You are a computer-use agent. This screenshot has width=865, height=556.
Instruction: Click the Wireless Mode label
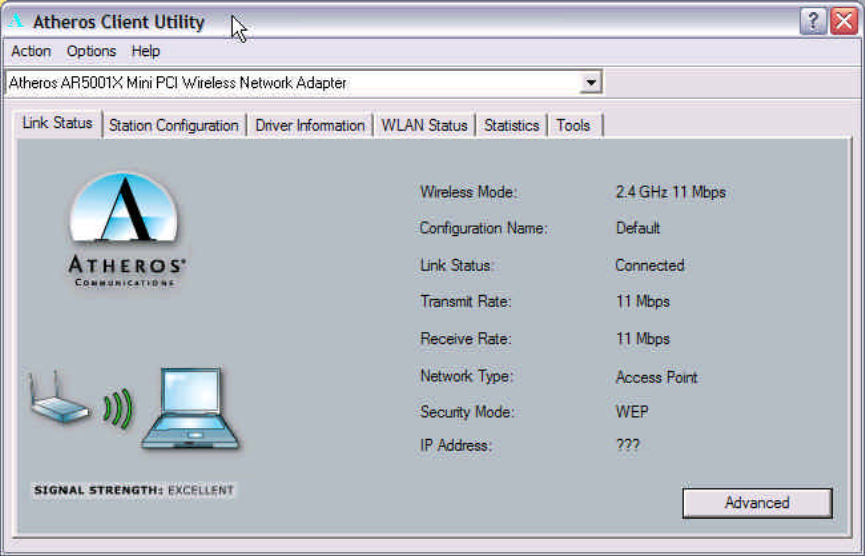click(468, 192)
